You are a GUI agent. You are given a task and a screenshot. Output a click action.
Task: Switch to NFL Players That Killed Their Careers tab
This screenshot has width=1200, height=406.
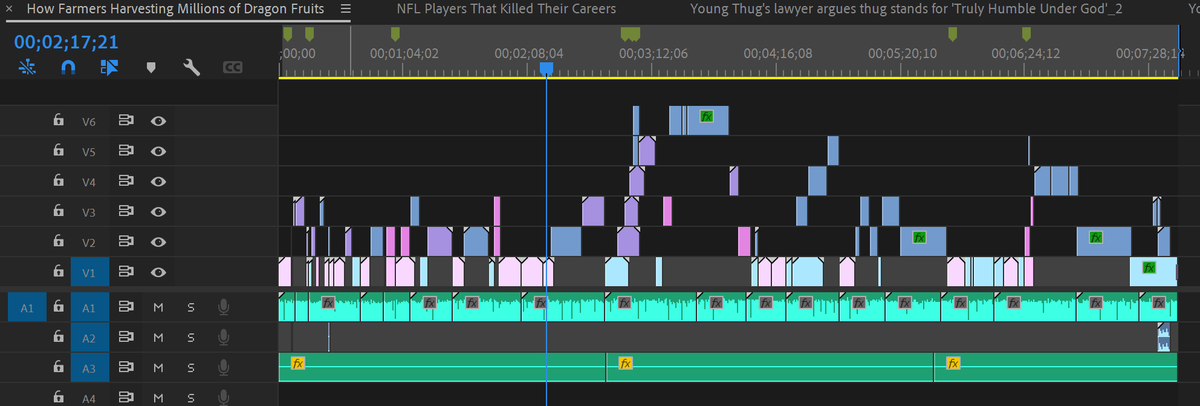click(506, 9)
